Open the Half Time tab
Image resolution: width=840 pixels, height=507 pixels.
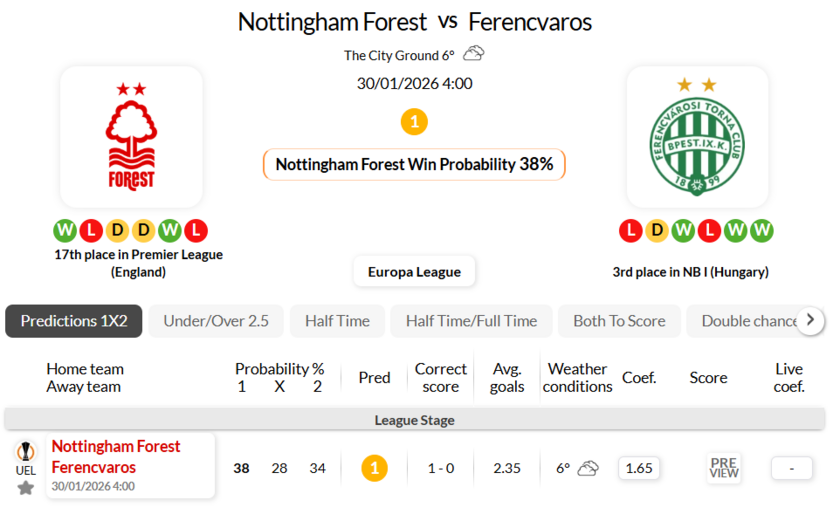tap(337, 321)
